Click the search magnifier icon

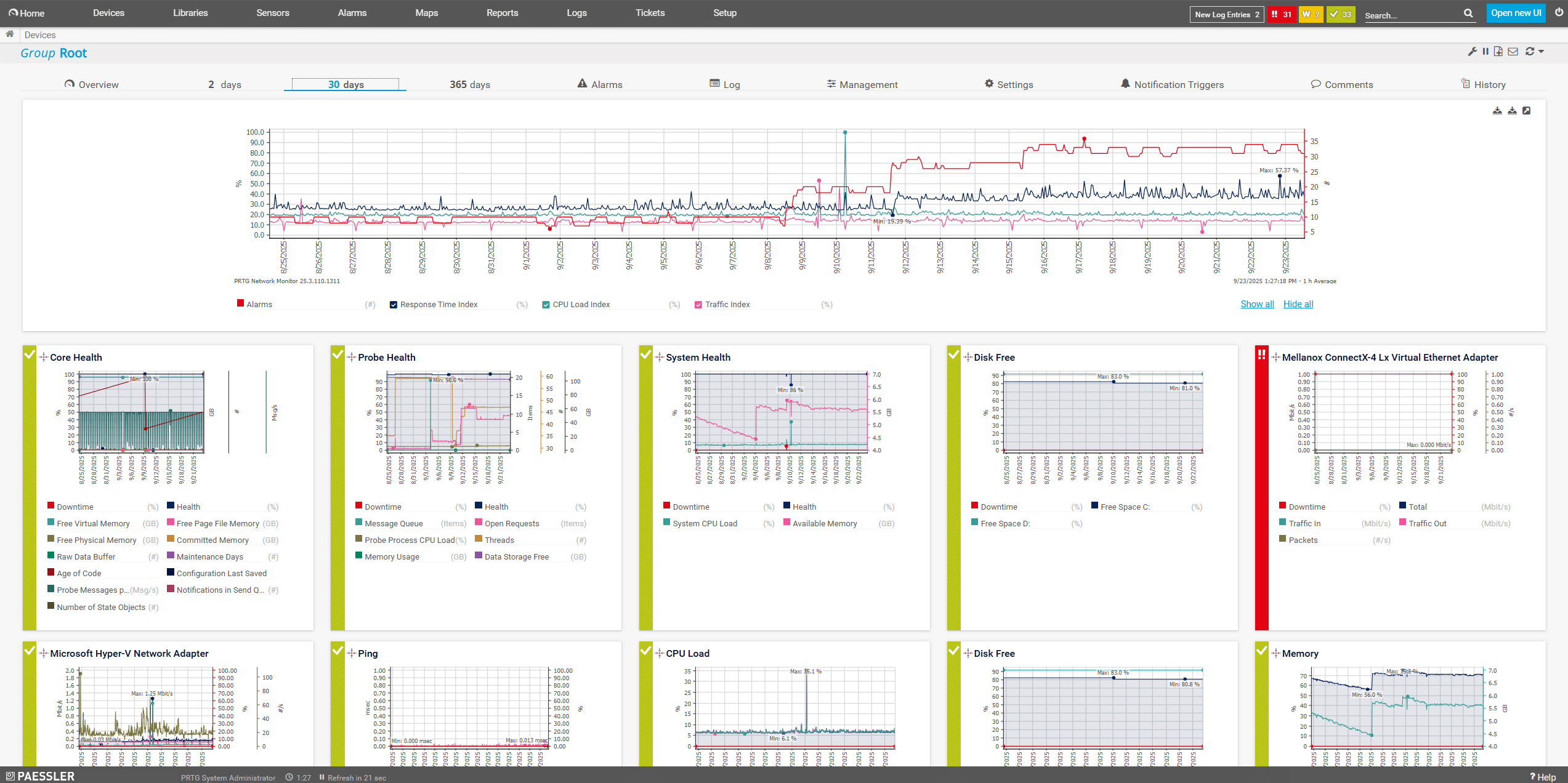(1468, 14)
